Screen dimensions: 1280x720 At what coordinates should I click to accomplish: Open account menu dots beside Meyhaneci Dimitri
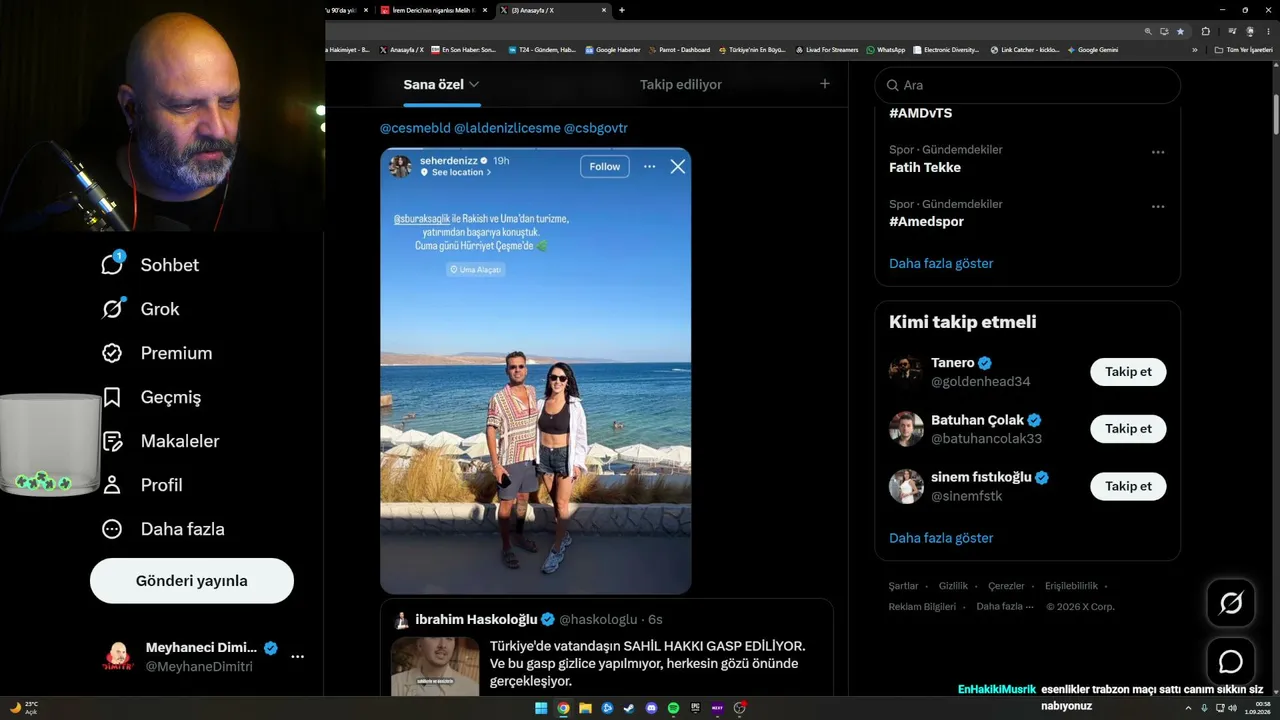(x=297, y=657)
